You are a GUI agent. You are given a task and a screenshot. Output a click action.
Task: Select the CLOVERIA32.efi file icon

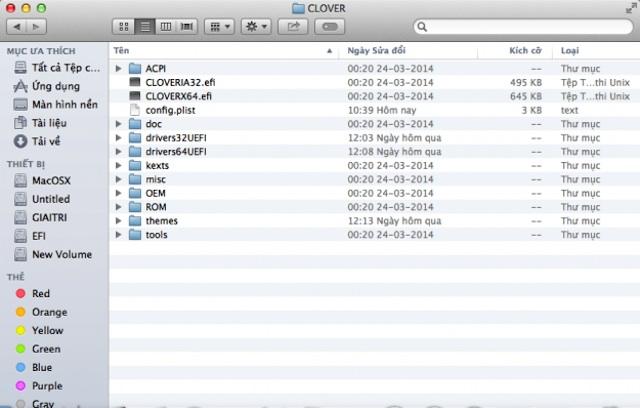(135, 82)
